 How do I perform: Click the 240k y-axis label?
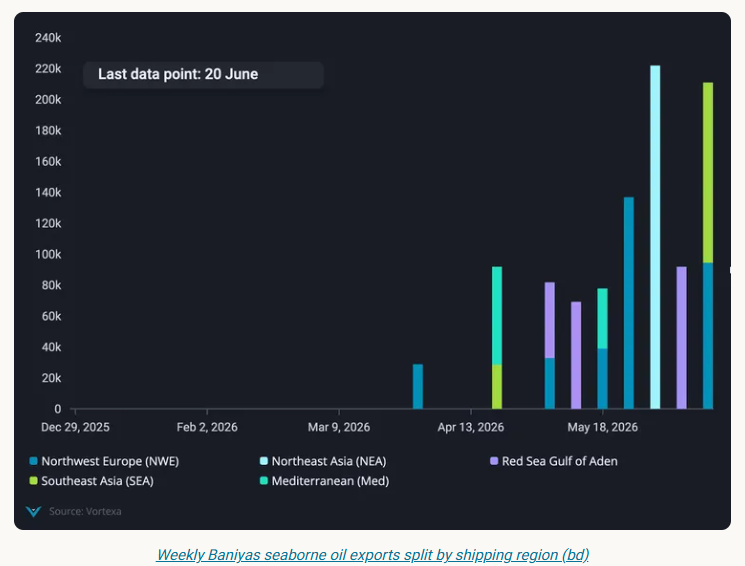click(48, 38)
